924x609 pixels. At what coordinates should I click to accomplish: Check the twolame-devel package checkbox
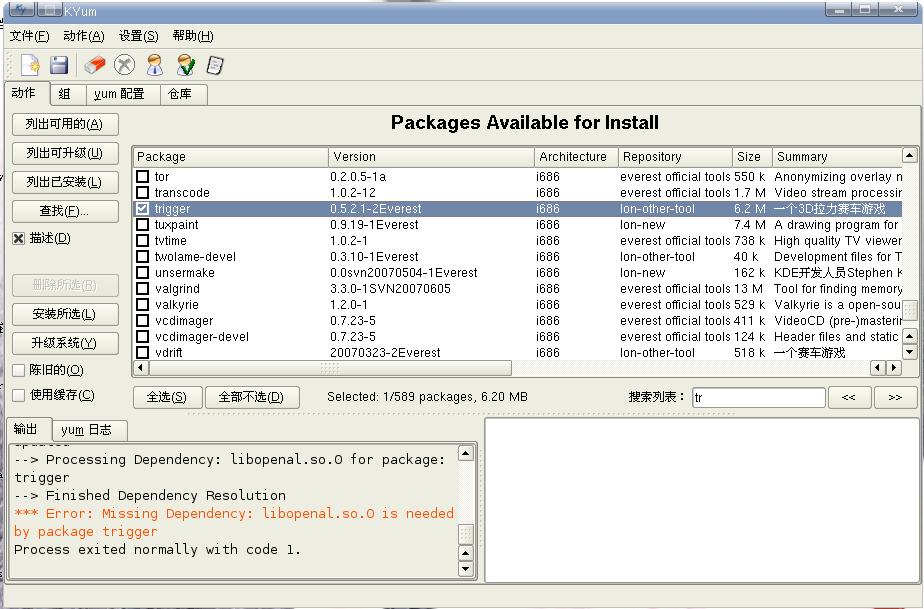point(143,256)
